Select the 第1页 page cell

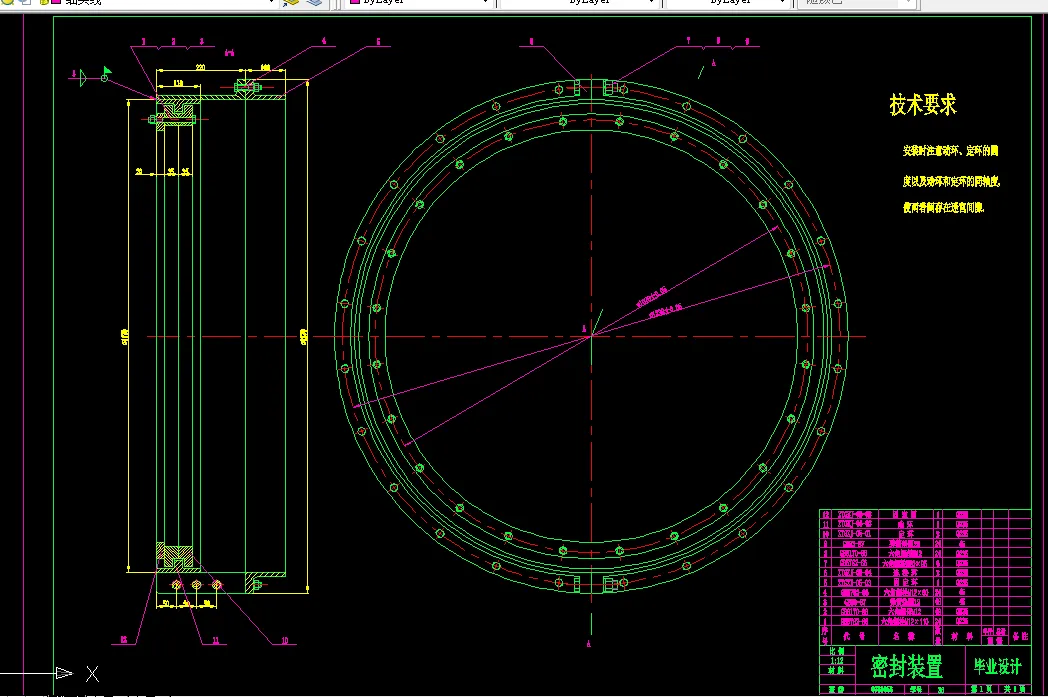[982, 689]
